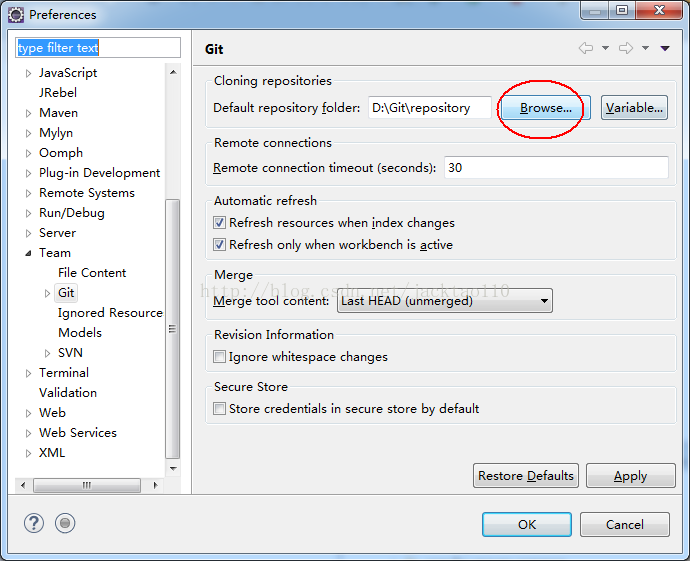This screenshot has height=561, width=690.
Task: Expand the XML tree node
Action: 29,453
